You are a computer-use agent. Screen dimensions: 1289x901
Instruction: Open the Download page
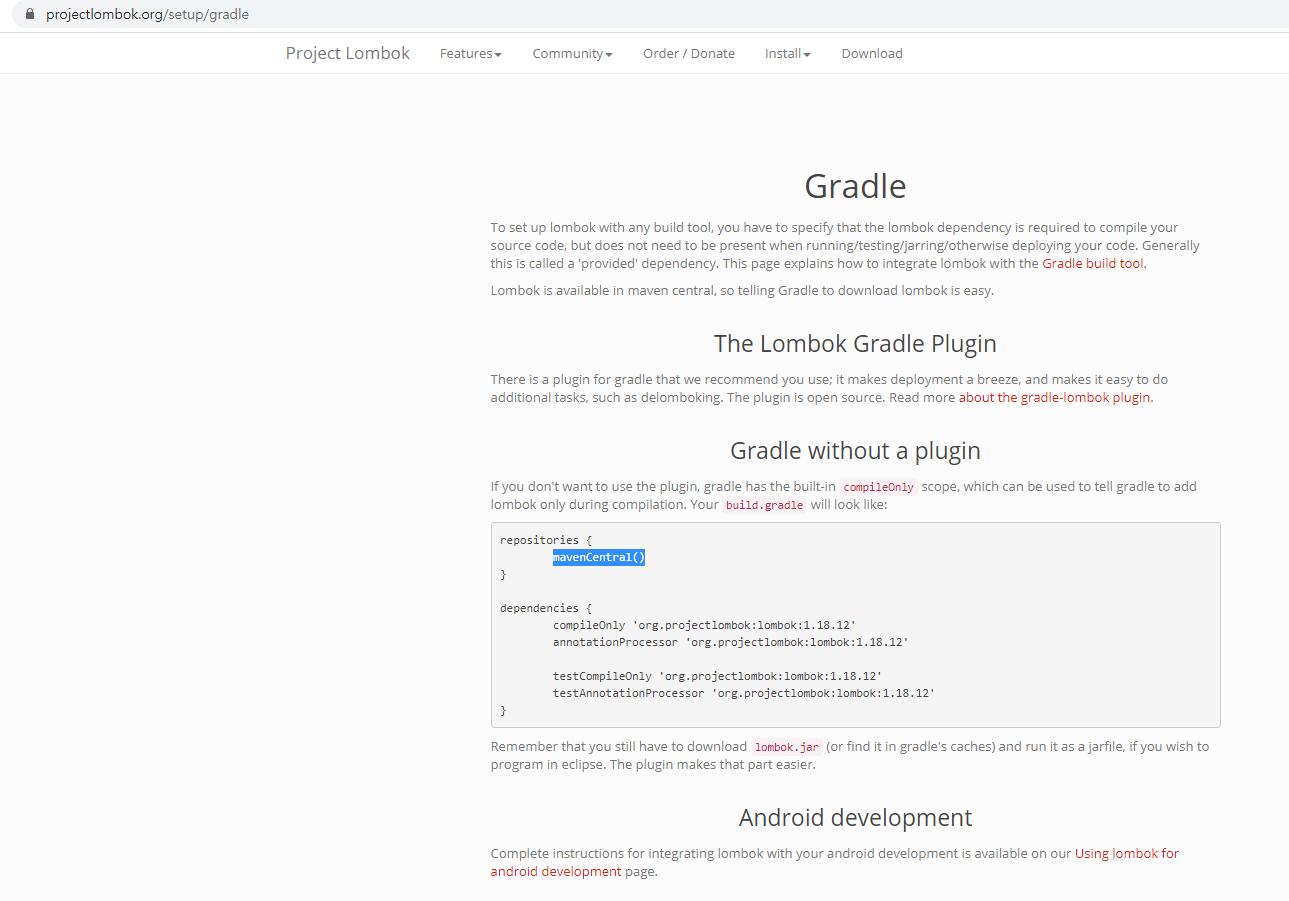point(871,54)
